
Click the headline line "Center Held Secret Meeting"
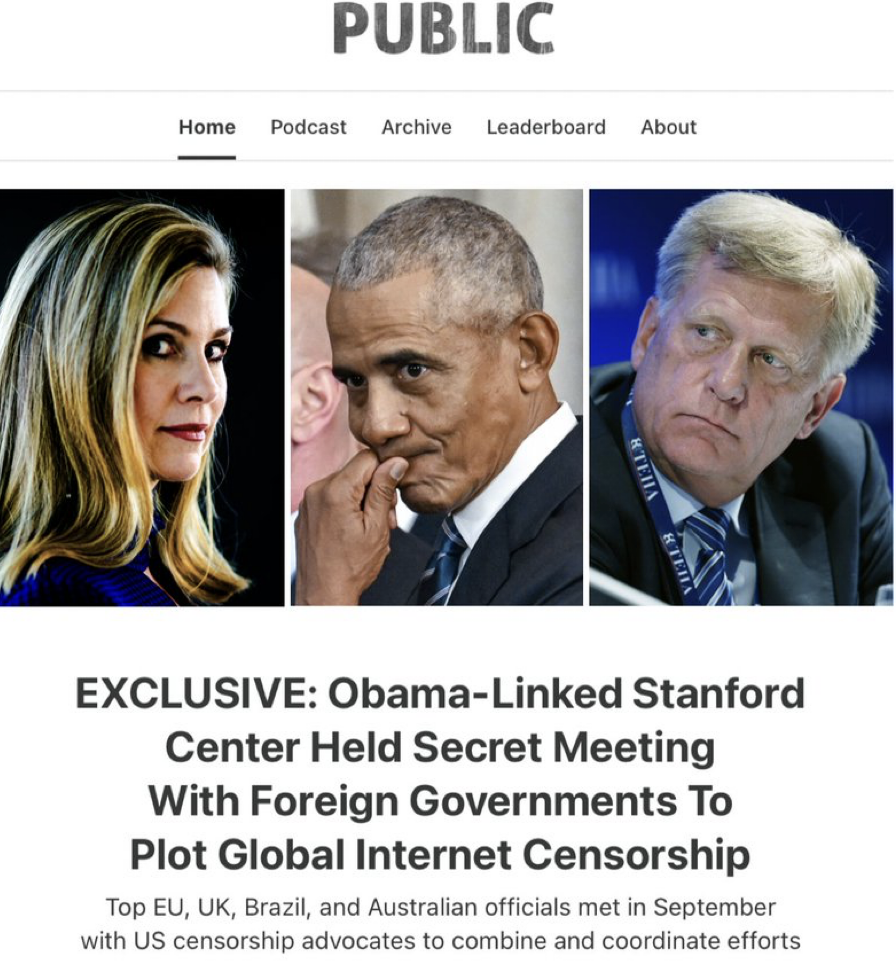pos(440,747)
